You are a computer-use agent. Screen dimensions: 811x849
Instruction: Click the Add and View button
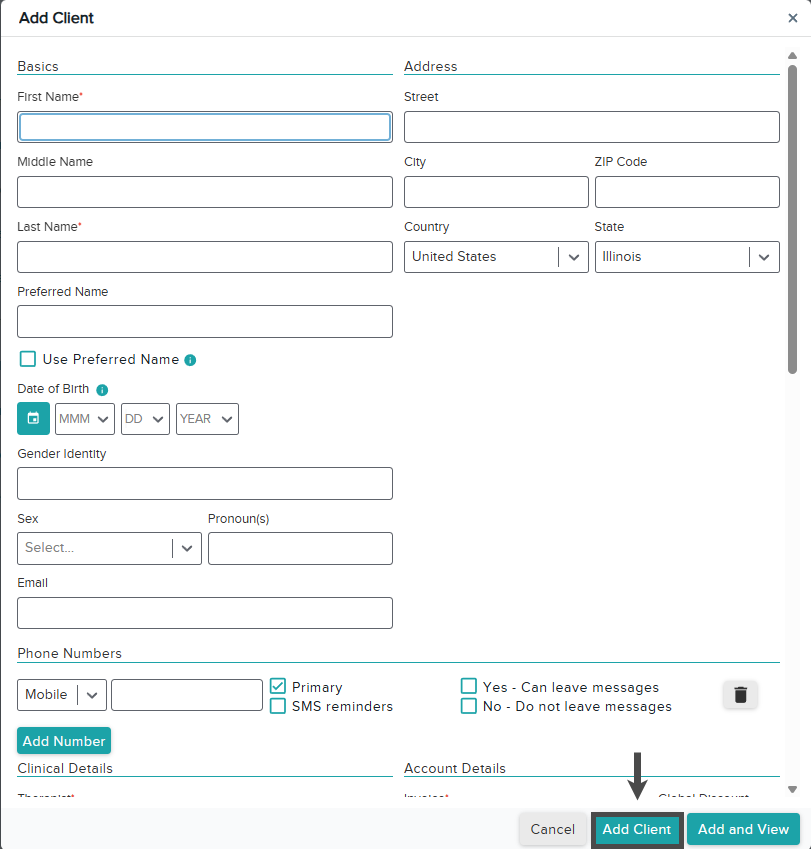coord(743,829)
